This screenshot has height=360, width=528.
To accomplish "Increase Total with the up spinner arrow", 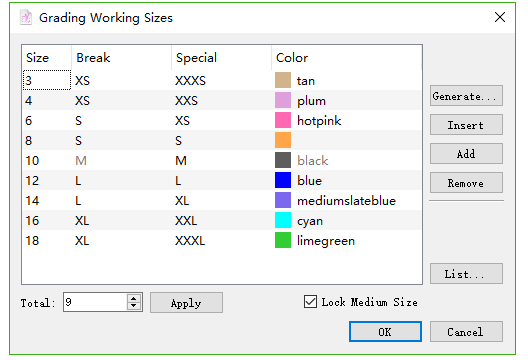I will 134,298.
